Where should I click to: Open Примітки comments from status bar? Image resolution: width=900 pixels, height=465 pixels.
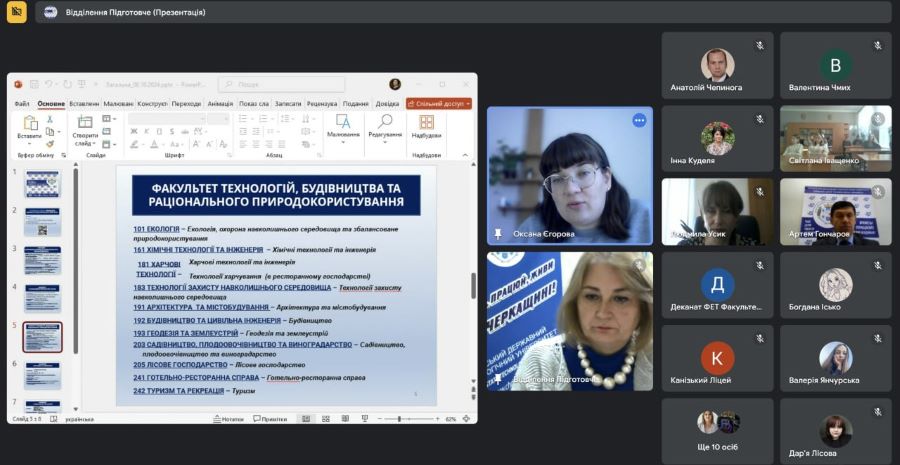(x=270, y=419)
